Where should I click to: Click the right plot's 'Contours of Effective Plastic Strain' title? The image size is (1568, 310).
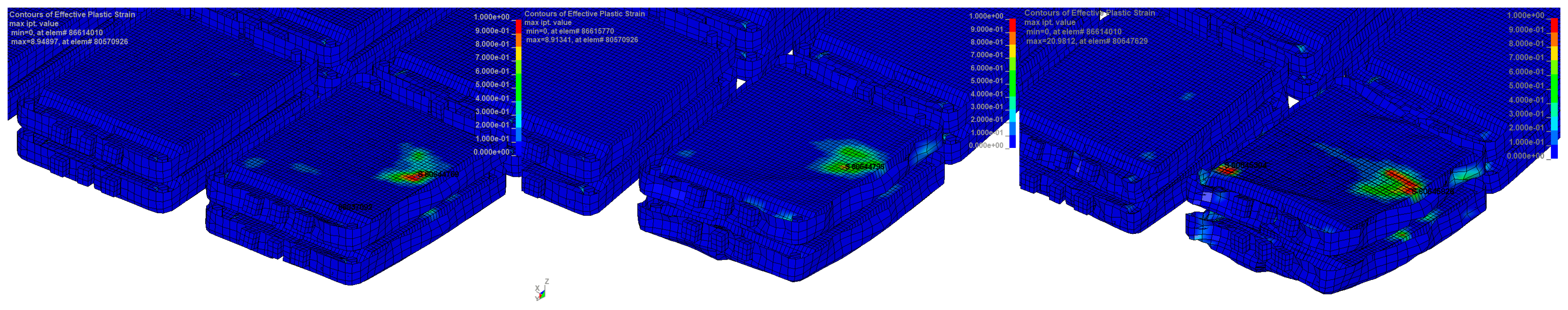(1090, 13)
